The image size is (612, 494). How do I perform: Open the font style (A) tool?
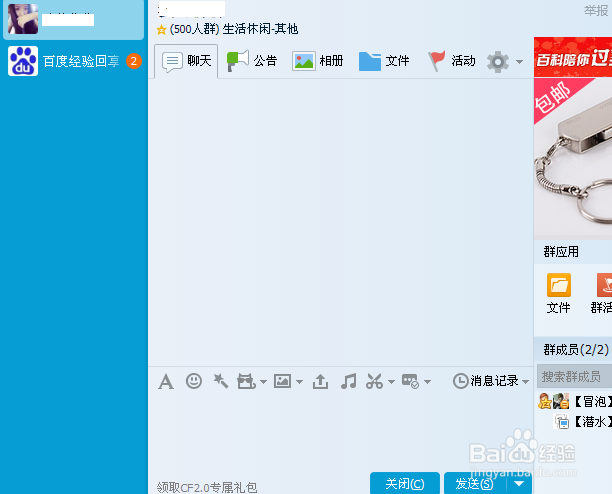pyautogui.click(x=166, y=381)
